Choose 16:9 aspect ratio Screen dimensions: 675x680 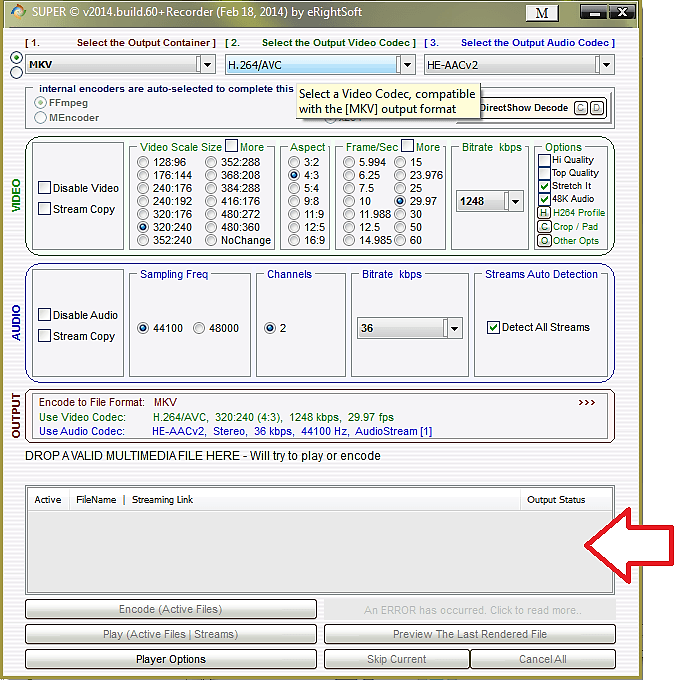294,240
